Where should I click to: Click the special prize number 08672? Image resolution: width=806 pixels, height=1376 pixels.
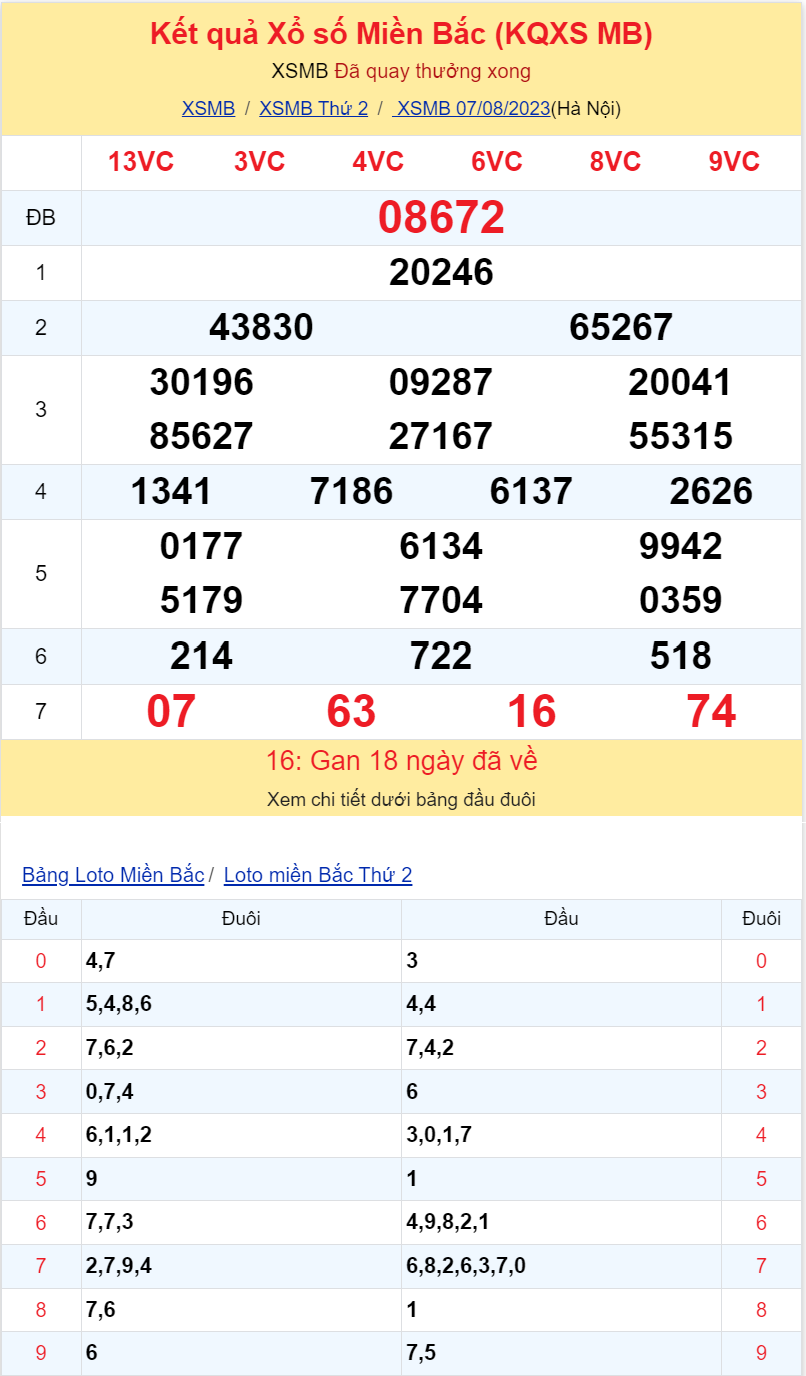[443, 216]
